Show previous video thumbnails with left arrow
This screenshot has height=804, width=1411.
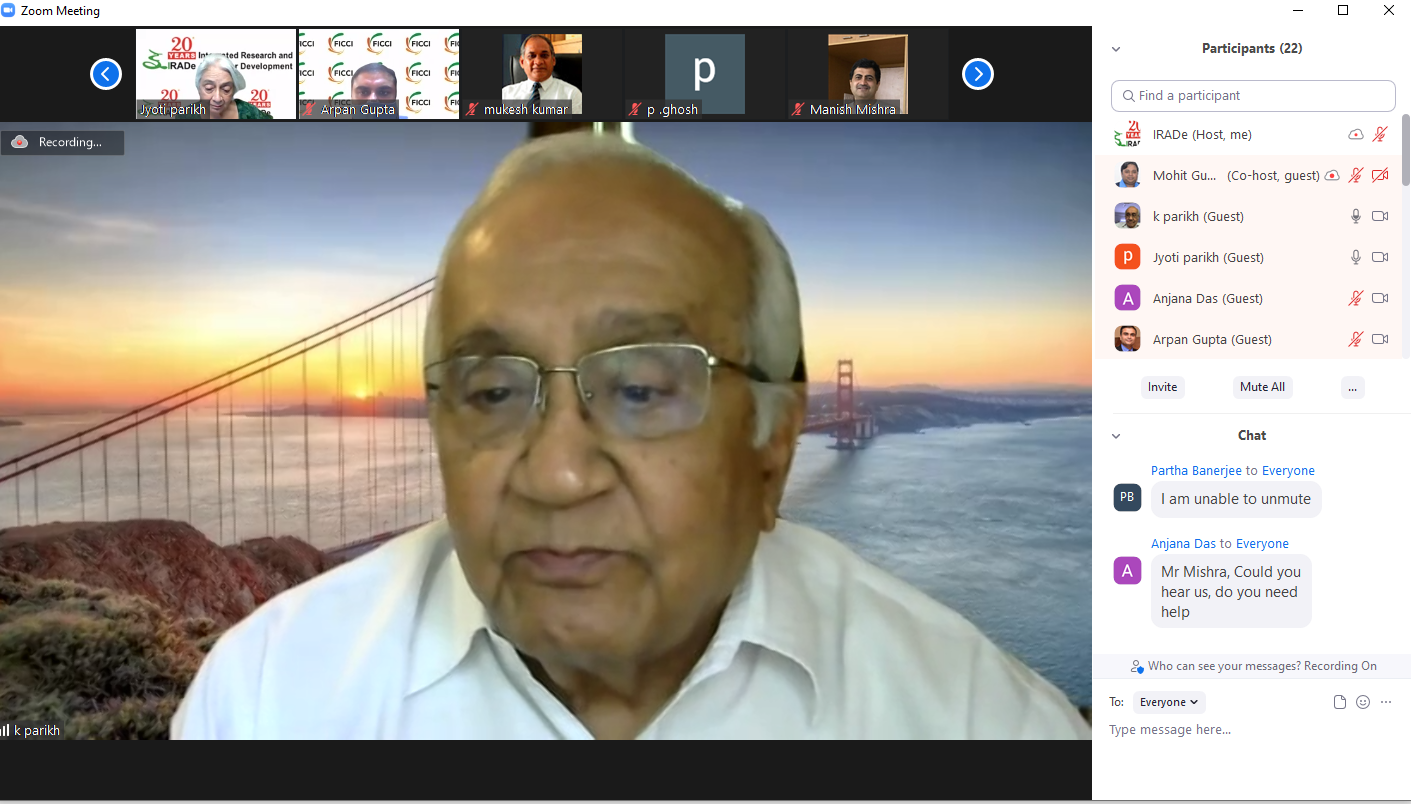pos(106,74)
